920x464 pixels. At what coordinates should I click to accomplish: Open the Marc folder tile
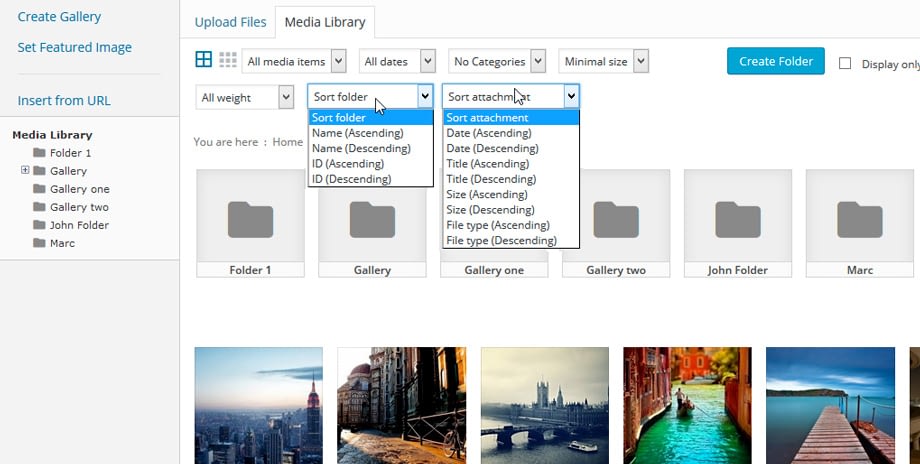click(860, 223)
